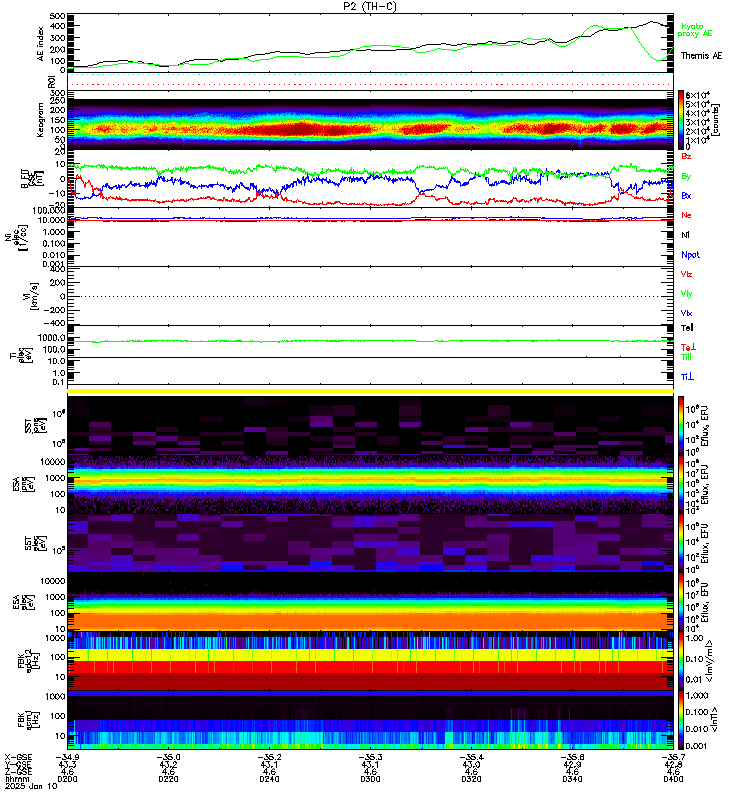Screen dimensions: 750x800
Task: Click the Y-GSE value '43.0'
Action: (471, 764)
